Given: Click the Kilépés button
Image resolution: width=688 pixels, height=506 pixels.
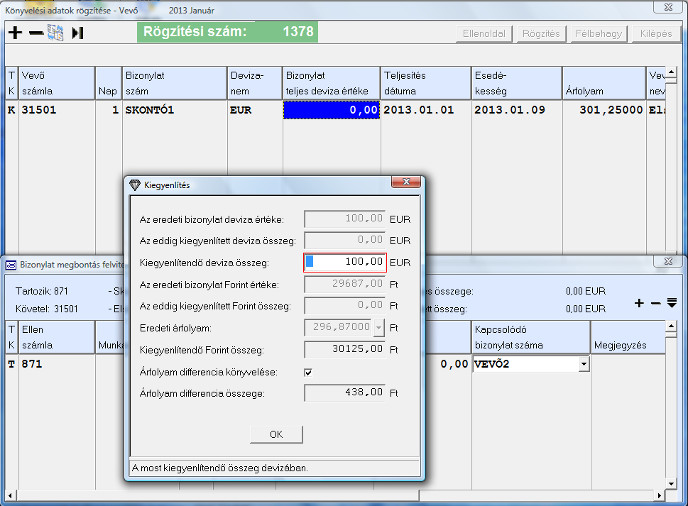Looking at the screenshot, I should tap(655, 33).
